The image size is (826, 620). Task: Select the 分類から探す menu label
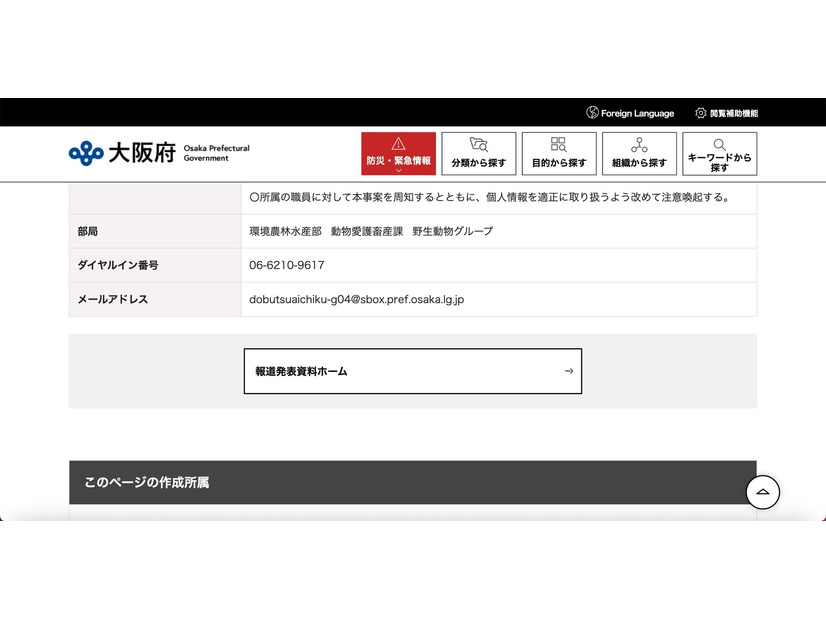pos(479,163)
